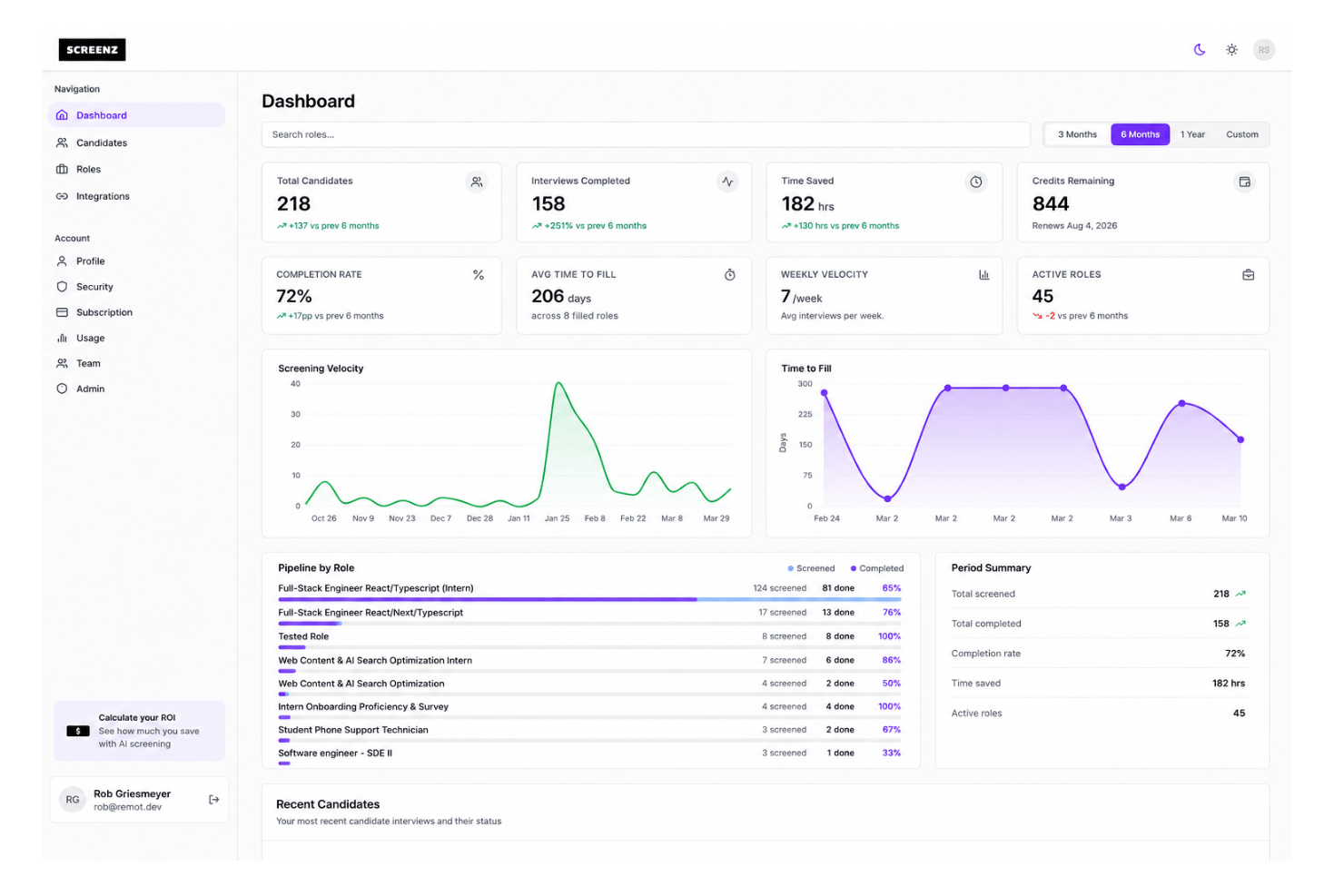Screen dimensions: 1344x896
Task: Click the Credits Remaining wallet icon
Action: pos(1244,182)
